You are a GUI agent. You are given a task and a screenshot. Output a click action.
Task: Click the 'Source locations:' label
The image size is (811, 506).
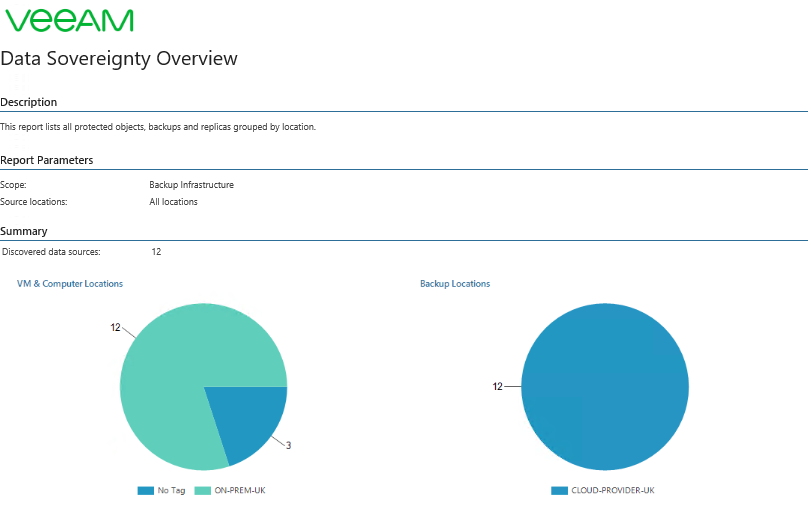tap(34, 202)
